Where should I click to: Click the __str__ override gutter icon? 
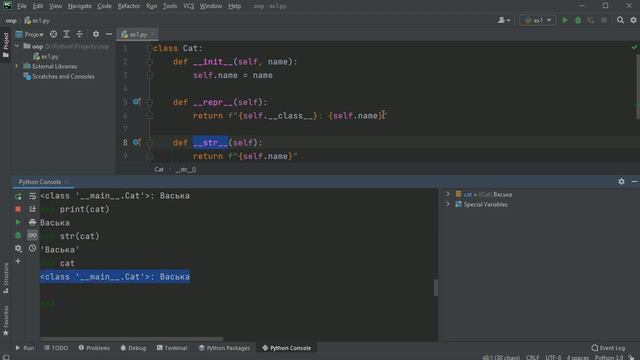(x=136, y=142)
